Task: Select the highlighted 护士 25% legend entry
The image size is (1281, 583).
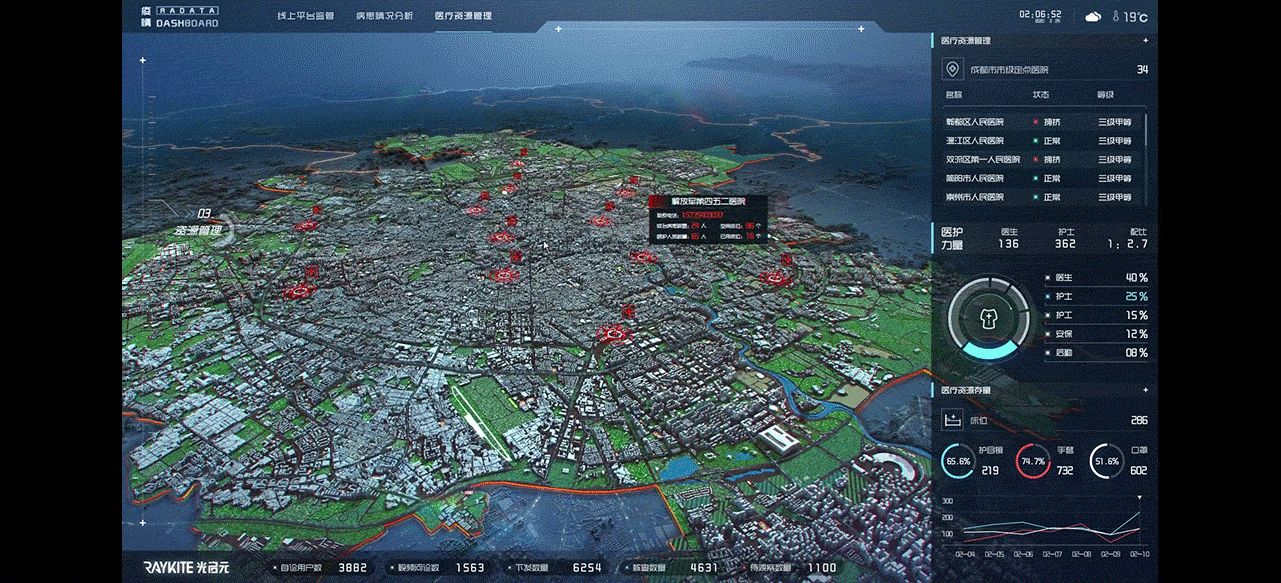Action: (x=1097, y=296)
